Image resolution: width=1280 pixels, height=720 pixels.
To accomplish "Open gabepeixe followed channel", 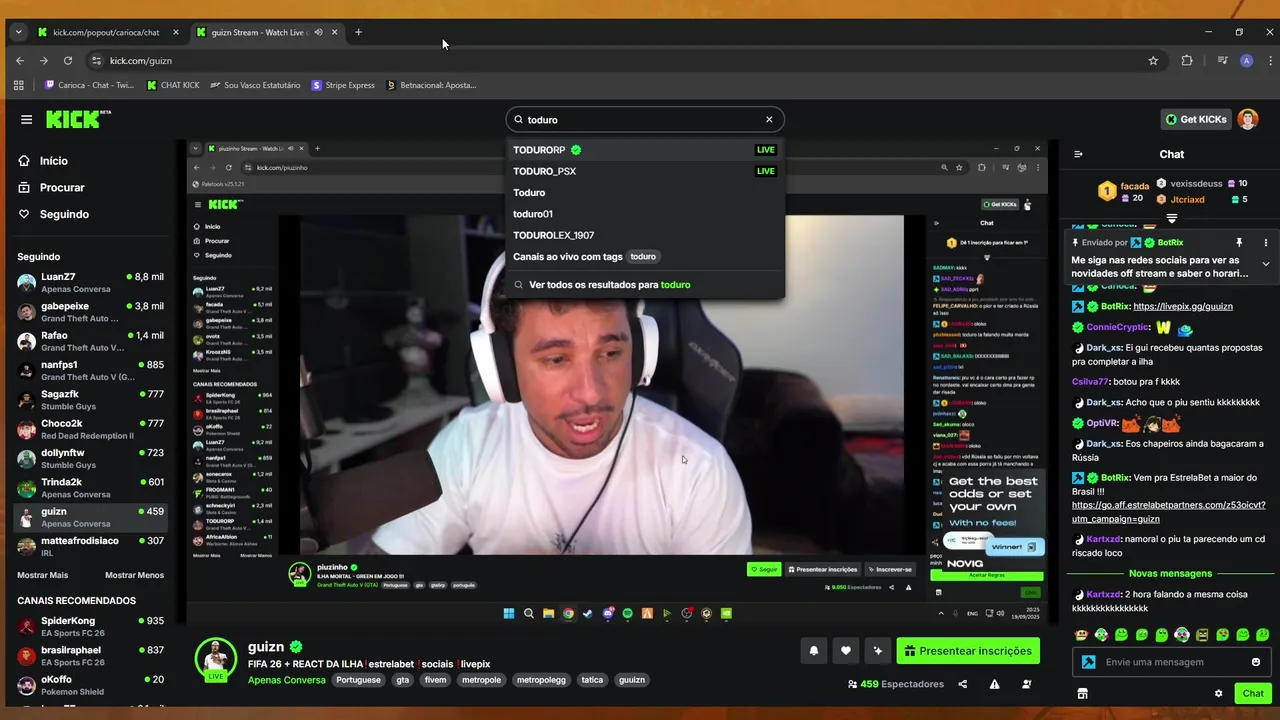I will click(x=90, y=312).
